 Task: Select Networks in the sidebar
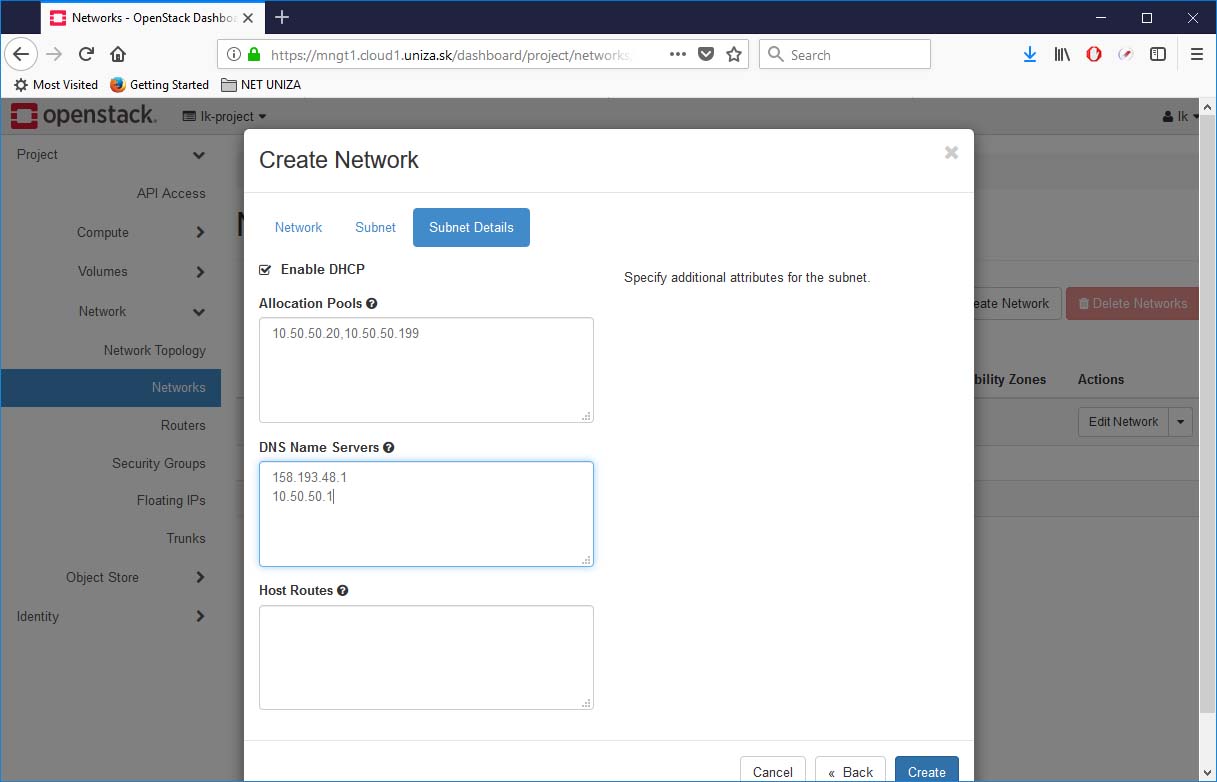click(110, 388)
